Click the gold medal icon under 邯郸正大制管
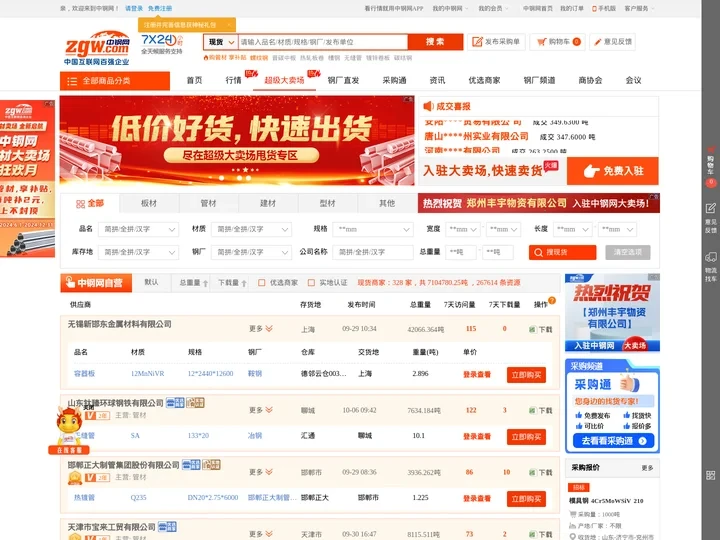The width and height of the screenshot is (720, 540). (75, 478)
